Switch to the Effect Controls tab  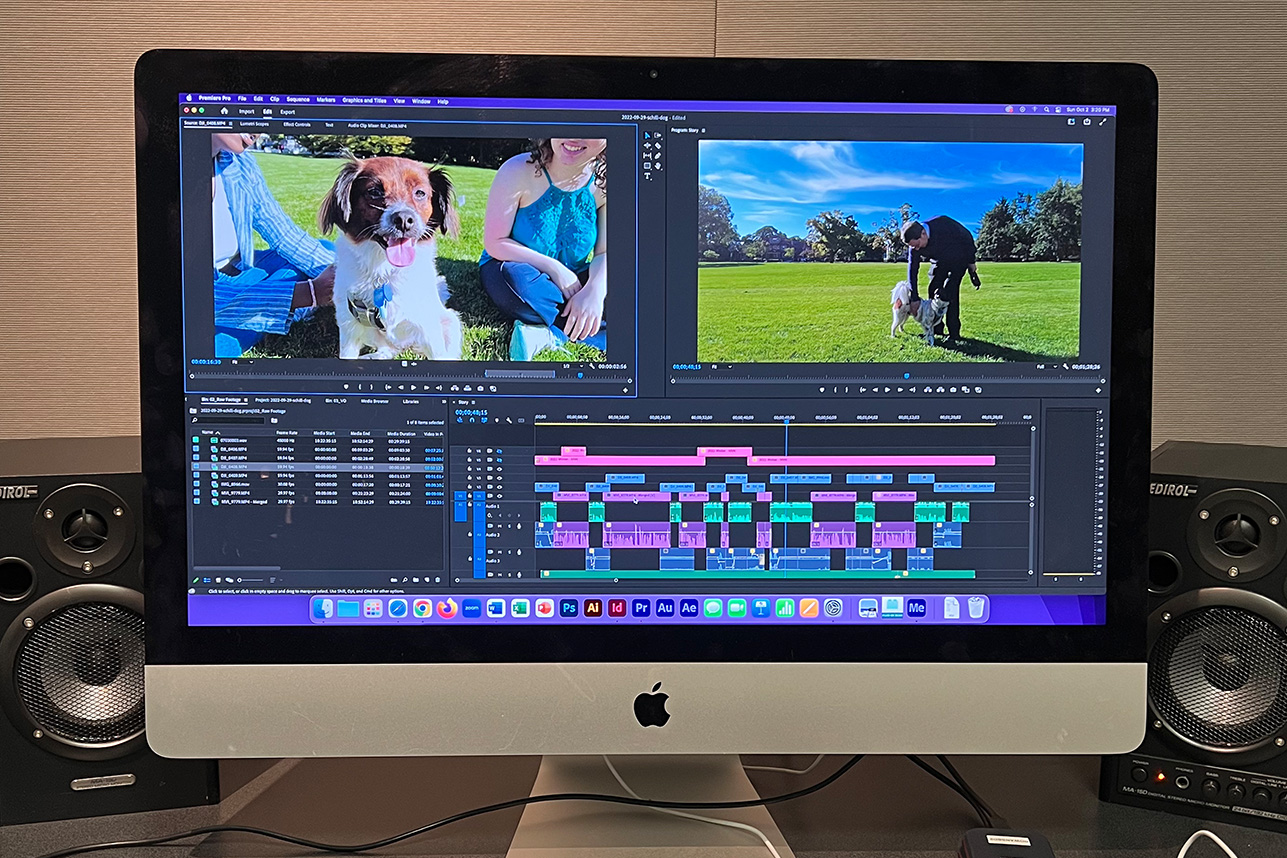pos(296,124)
